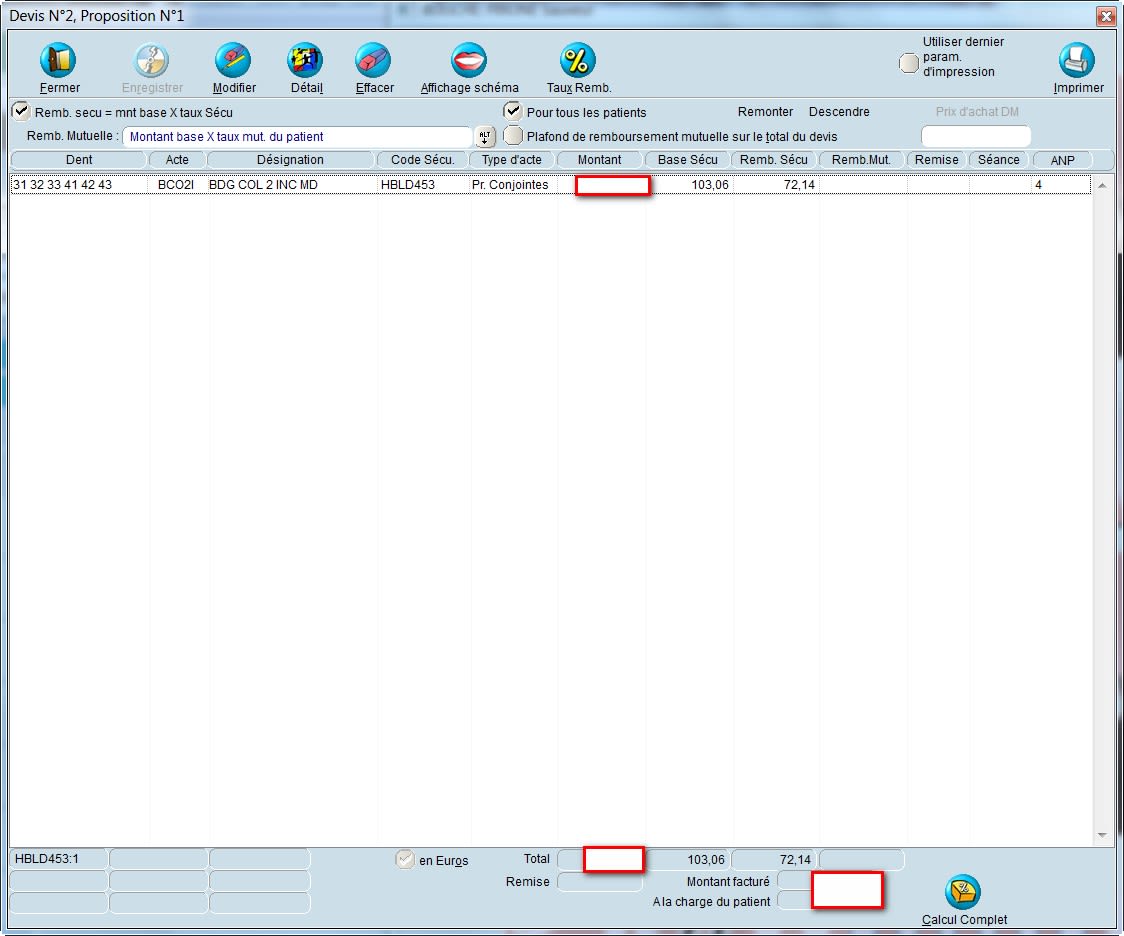Viewport: 1124px width, 936px height.
Task: Click the Modifier toolbar icon
Action: tap(234, 61)
